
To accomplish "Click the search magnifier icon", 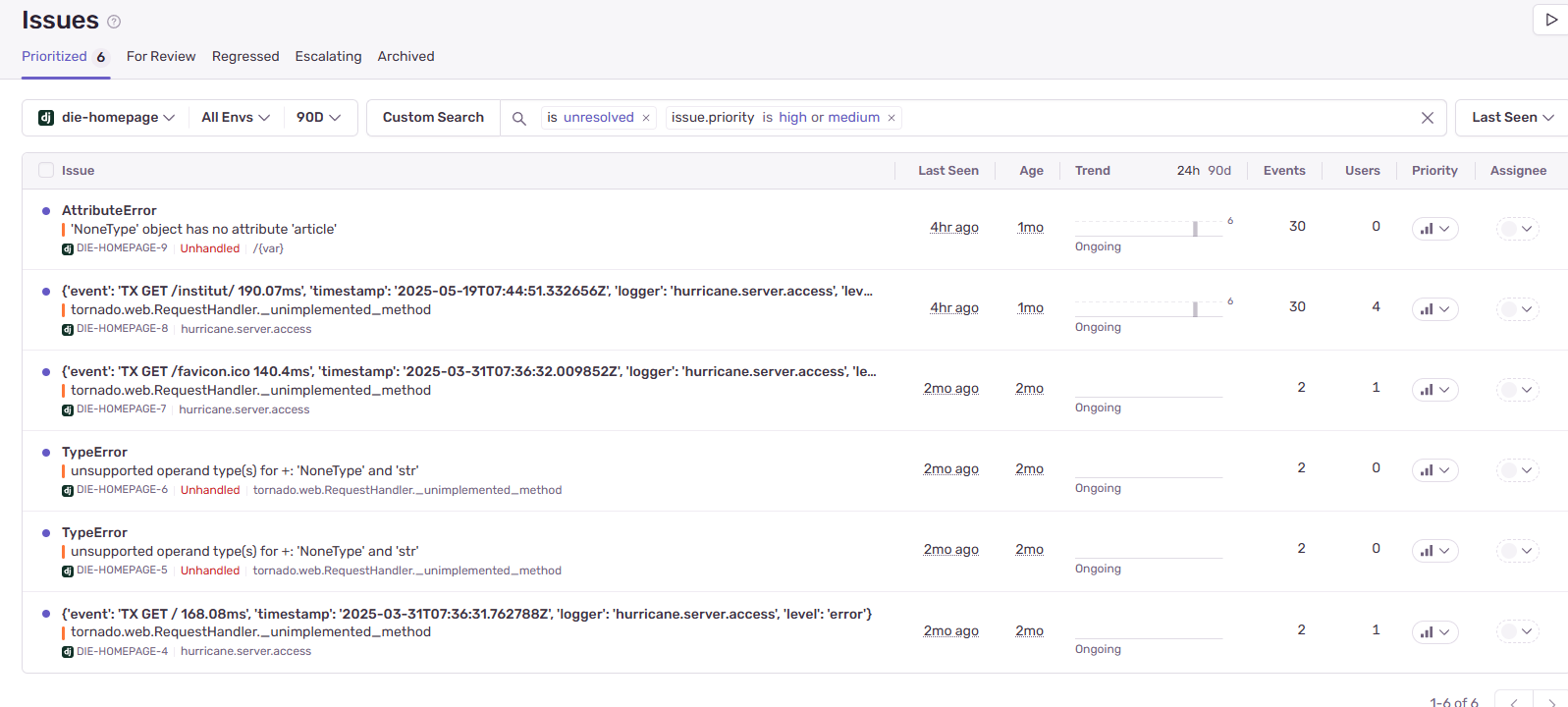I will click(519, 118).
